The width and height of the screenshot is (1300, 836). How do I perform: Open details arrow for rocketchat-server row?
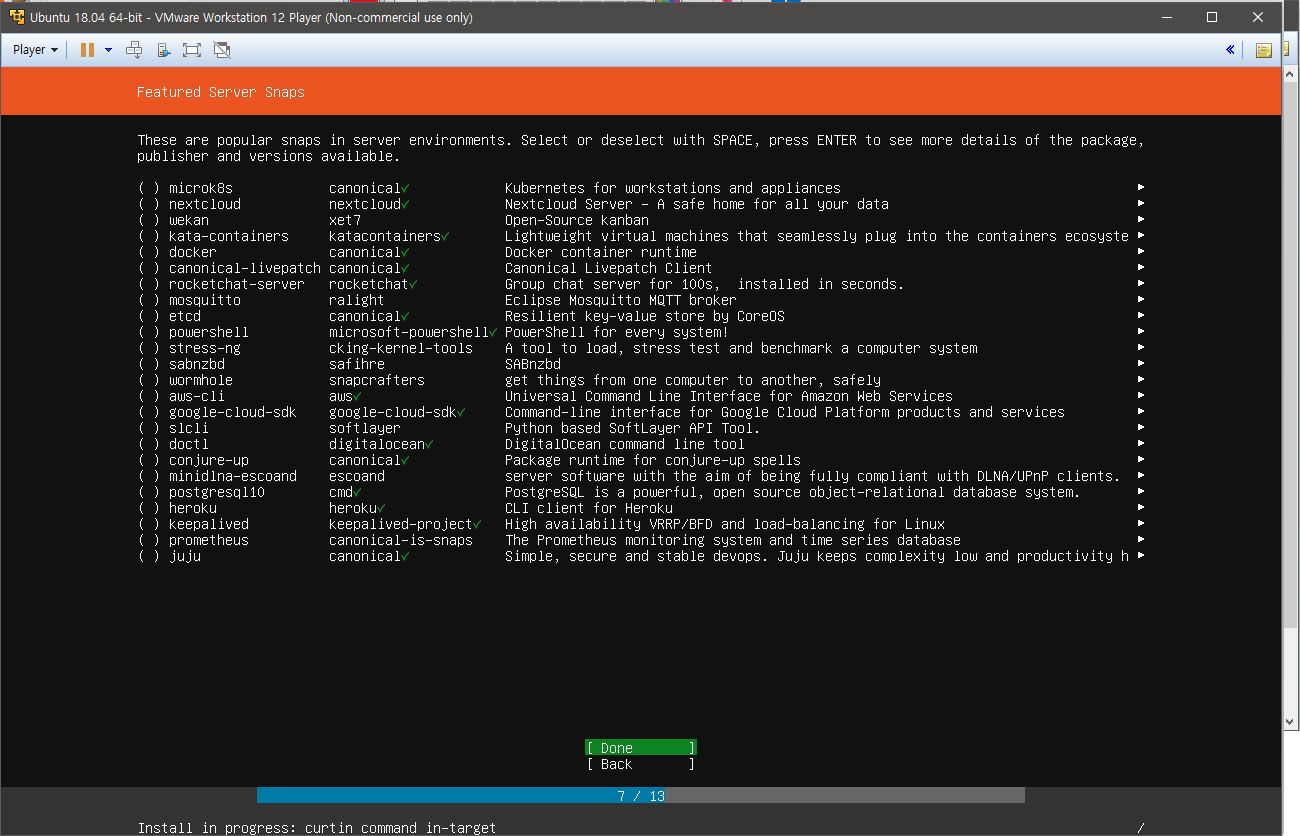coord(1141,284)
